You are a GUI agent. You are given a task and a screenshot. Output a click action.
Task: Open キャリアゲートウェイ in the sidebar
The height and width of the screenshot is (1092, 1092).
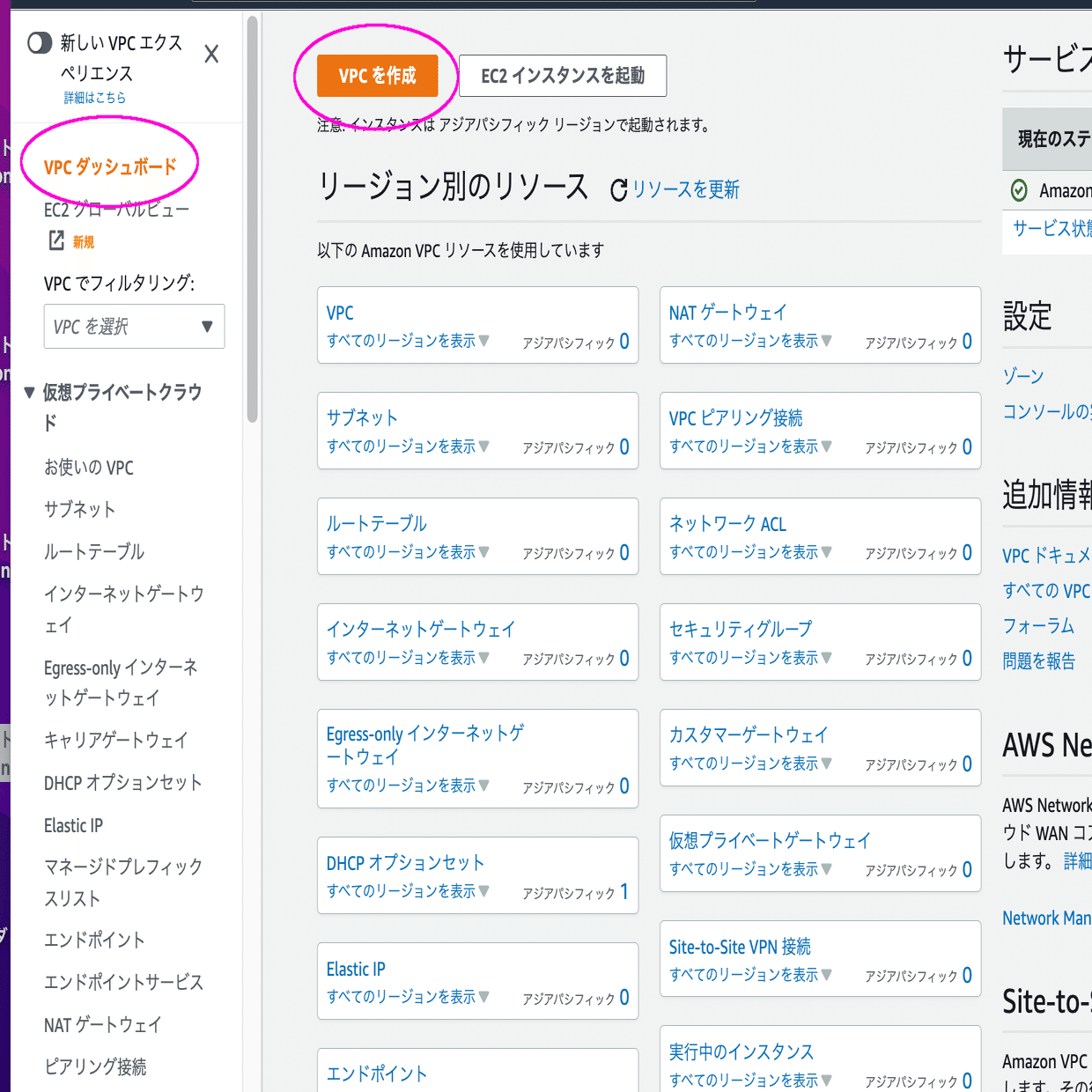click(116, 740)
